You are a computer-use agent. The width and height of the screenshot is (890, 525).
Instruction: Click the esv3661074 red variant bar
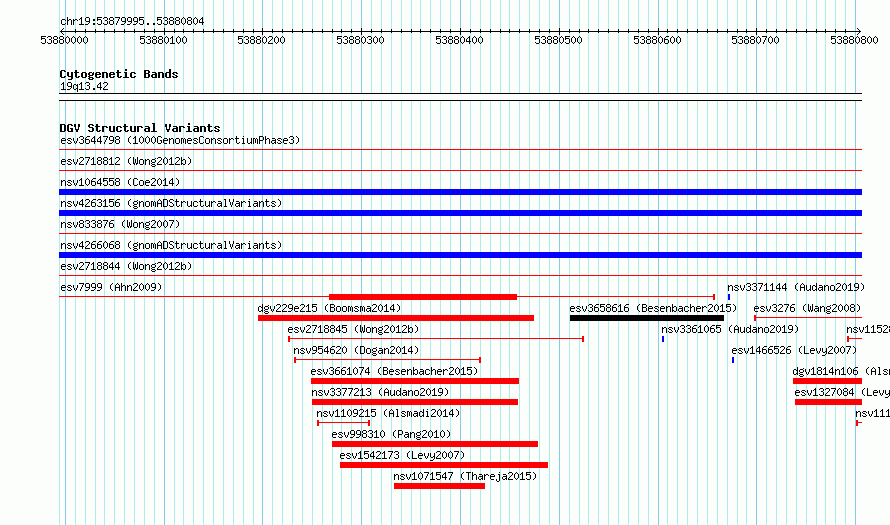[415, 381]
